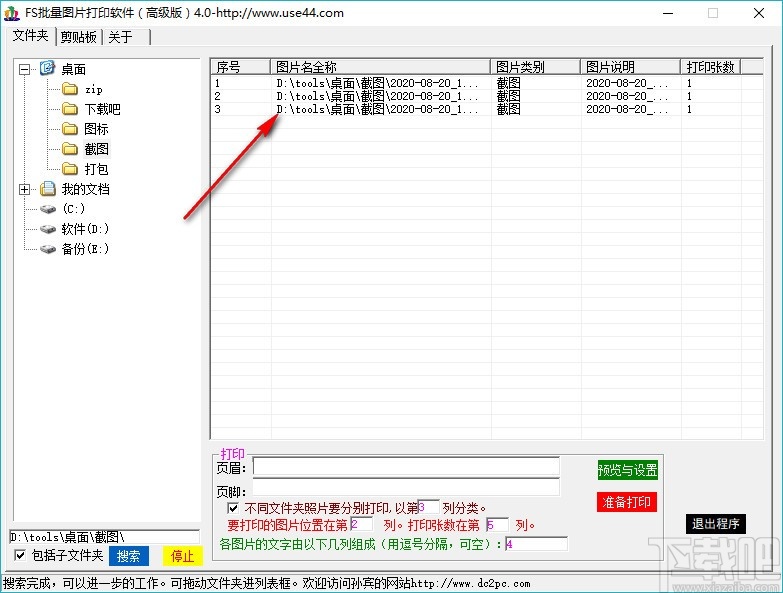Click the 打印张数 column number field
This screenshot has width=783, height=593.
click(497, 524)
